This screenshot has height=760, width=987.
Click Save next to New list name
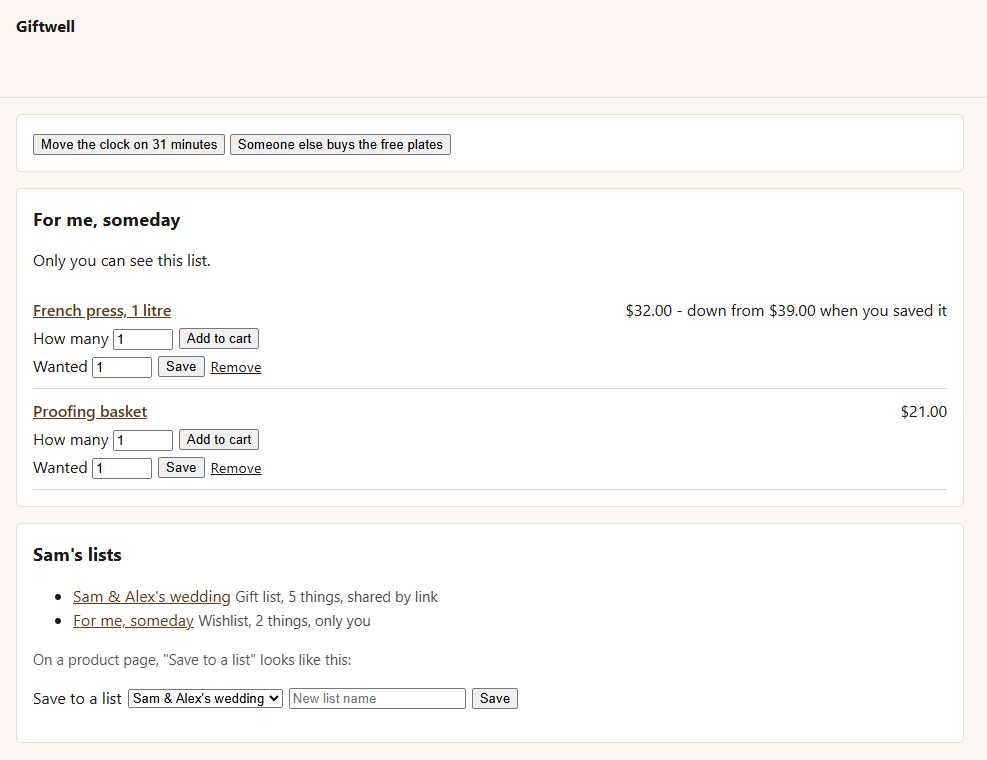495,698
